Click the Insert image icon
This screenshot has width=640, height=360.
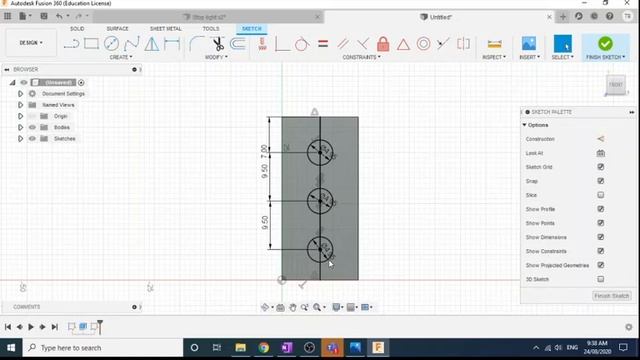pos(529,44)
